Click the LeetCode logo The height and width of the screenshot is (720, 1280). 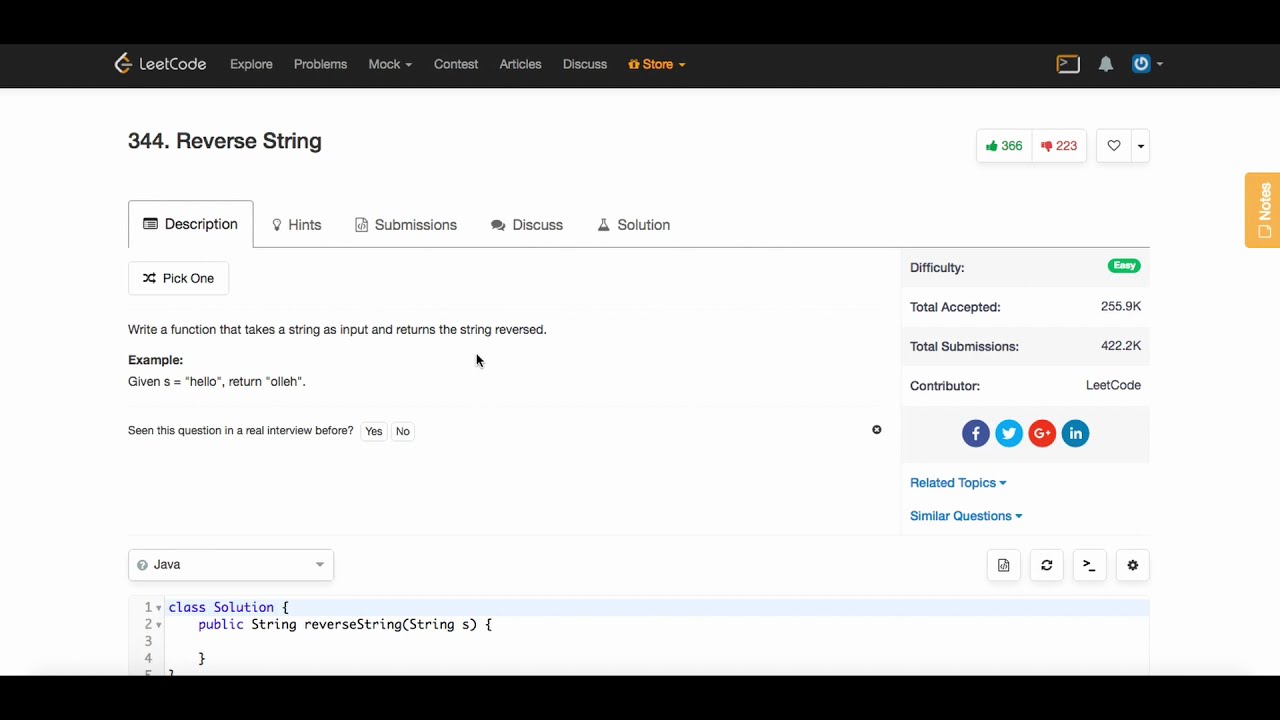pyautogui.click(x=160, y=64)
